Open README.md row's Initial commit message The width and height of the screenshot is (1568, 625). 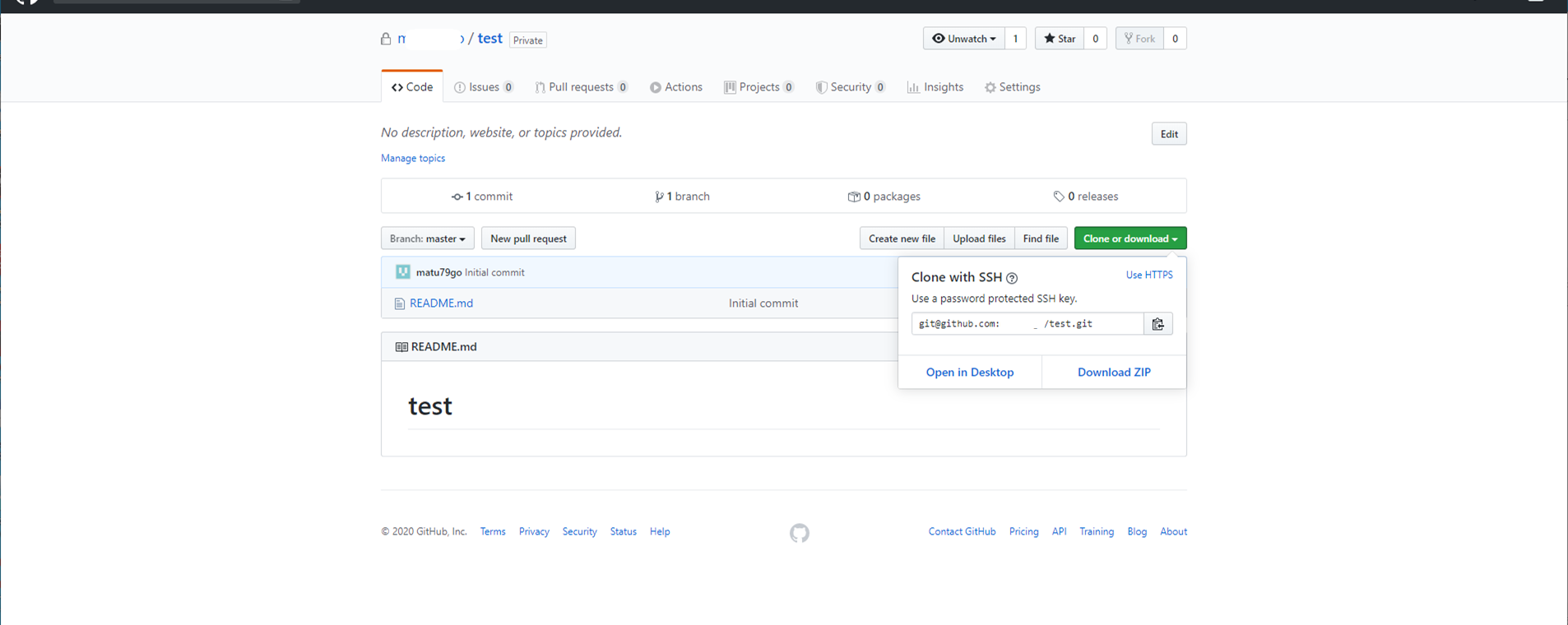[x=763, y=303]
